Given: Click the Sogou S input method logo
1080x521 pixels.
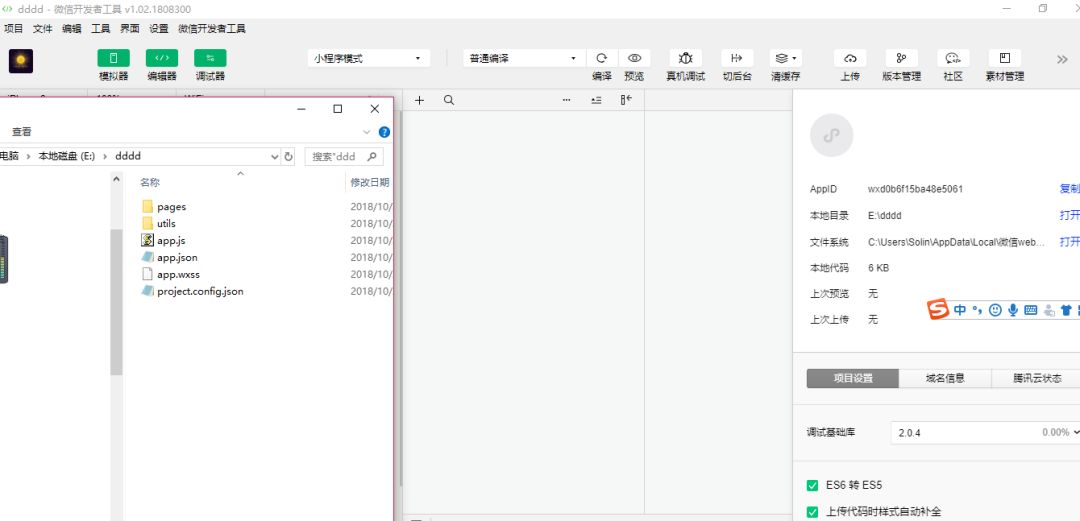Looking at the screenshot, I should pos(937,309).
